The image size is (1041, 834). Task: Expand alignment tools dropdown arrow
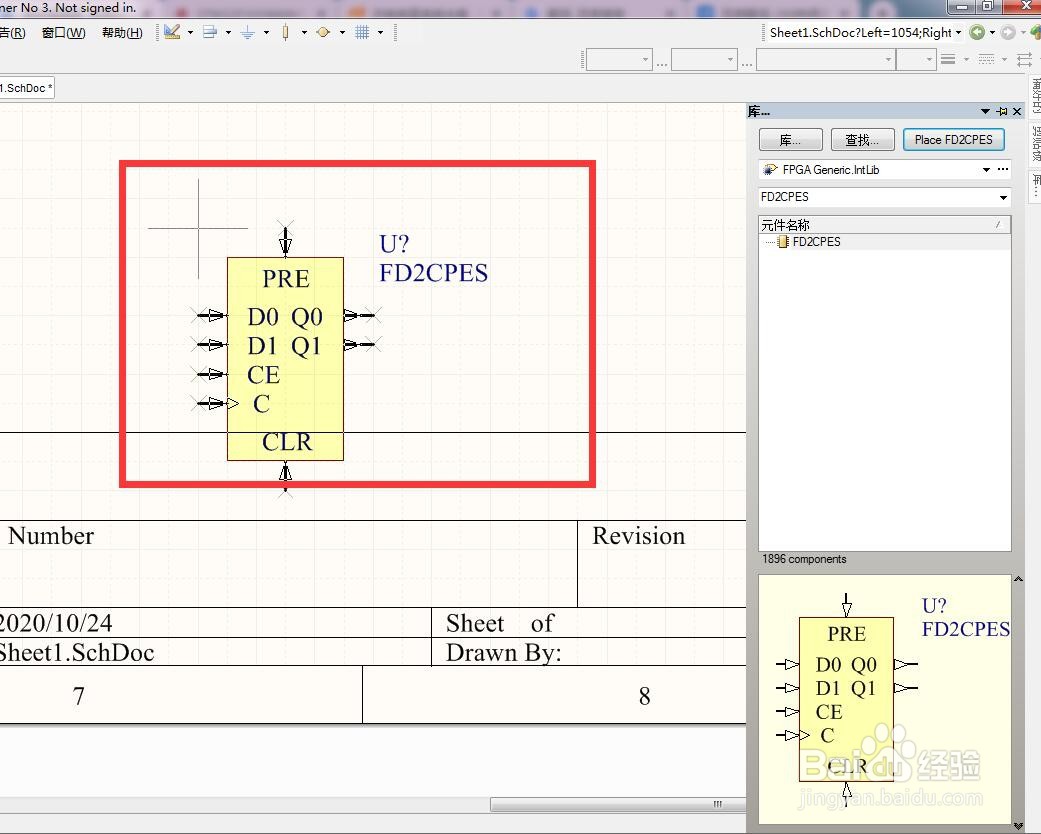tap(228, 32)
